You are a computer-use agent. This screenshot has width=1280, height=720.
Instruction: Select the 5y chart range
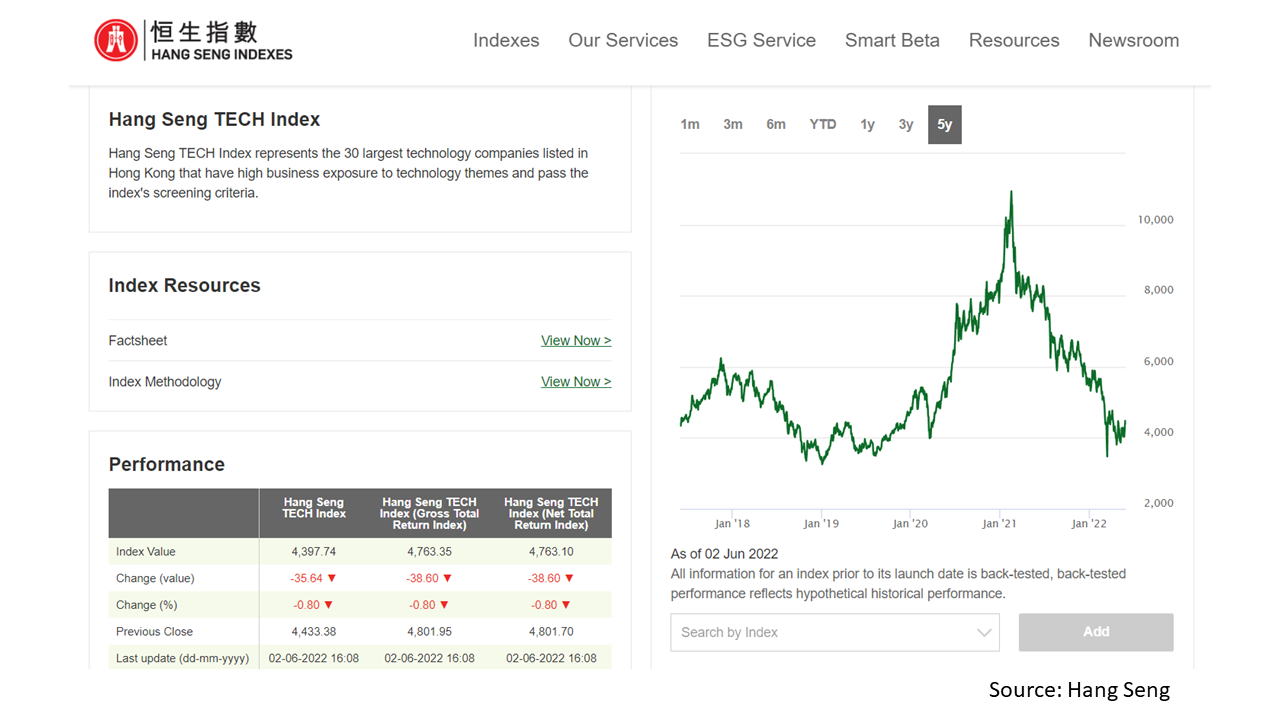(944, 125)
